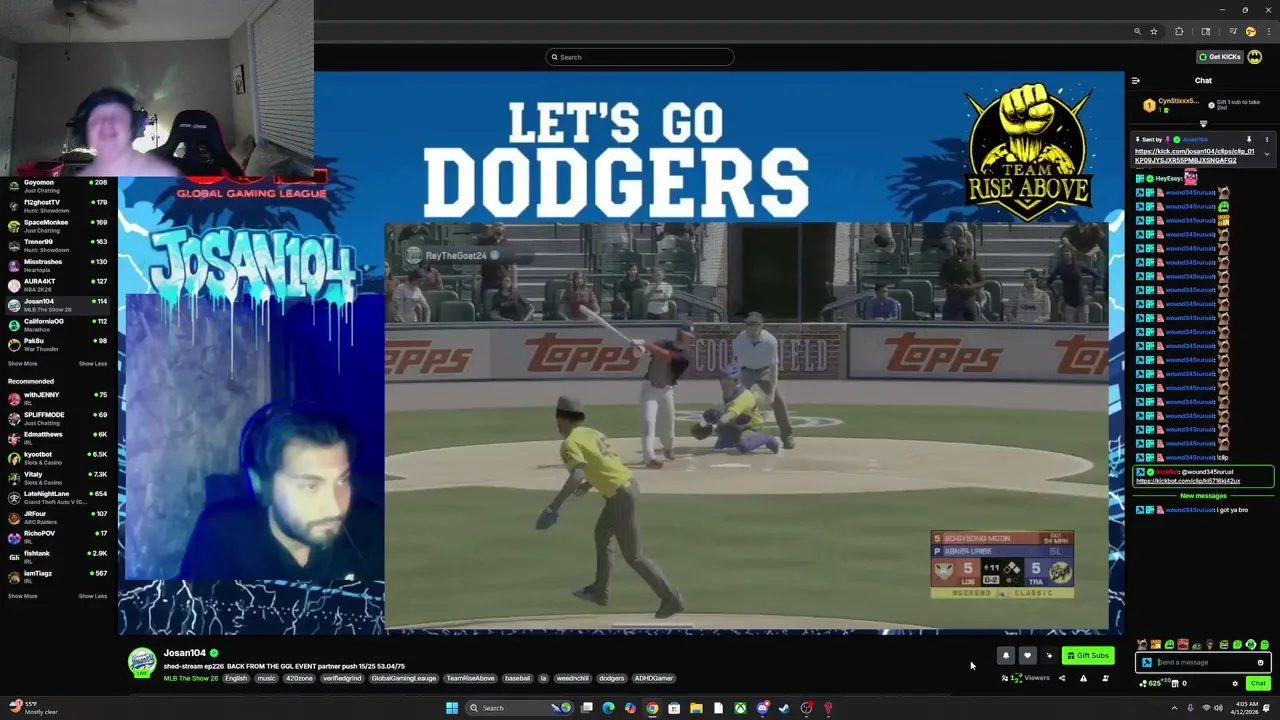Open the pinned kick.com clip link

pyautogui.click(x=1194, y=156)
